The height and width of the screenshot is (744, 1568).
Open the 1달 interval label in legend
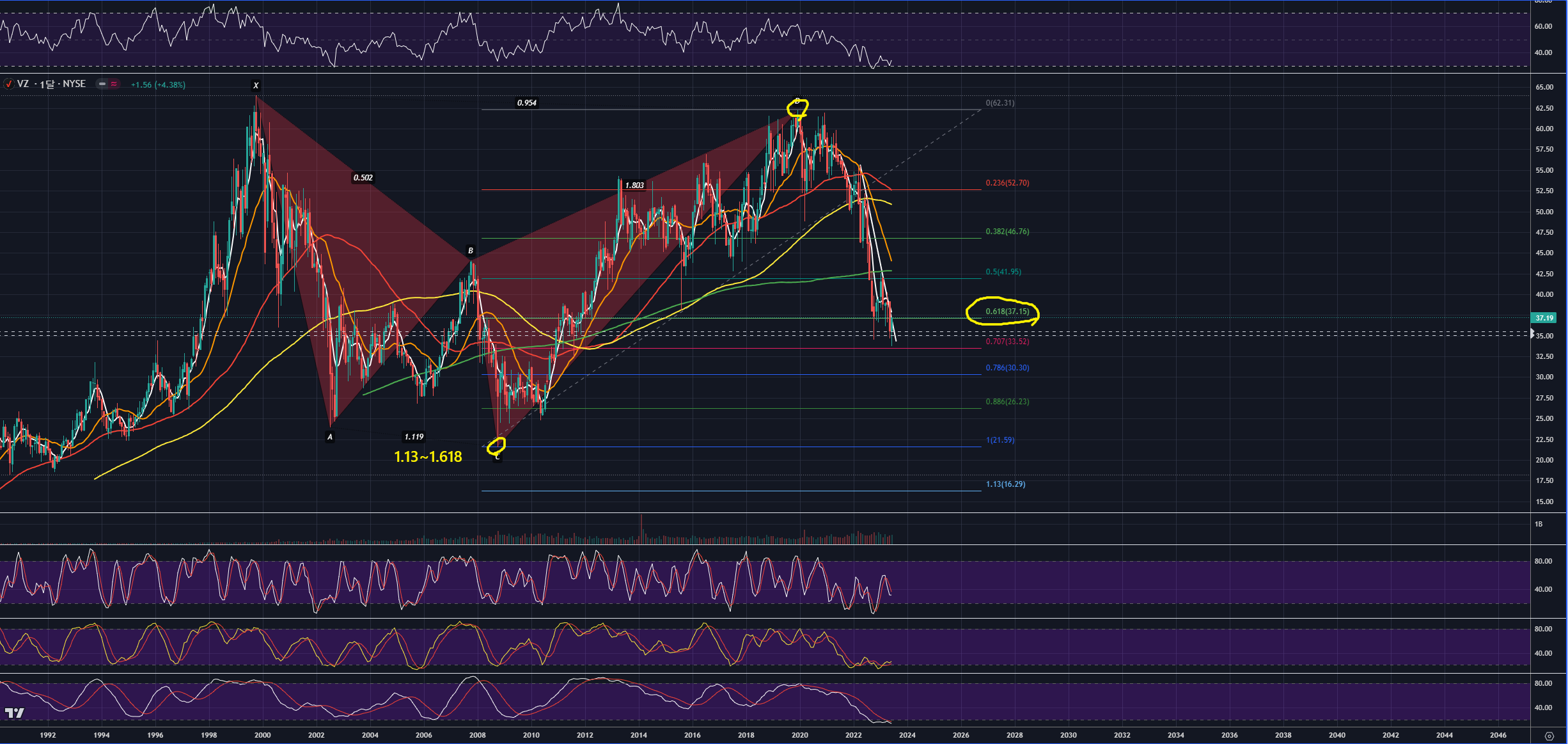[x=47, y=84]
